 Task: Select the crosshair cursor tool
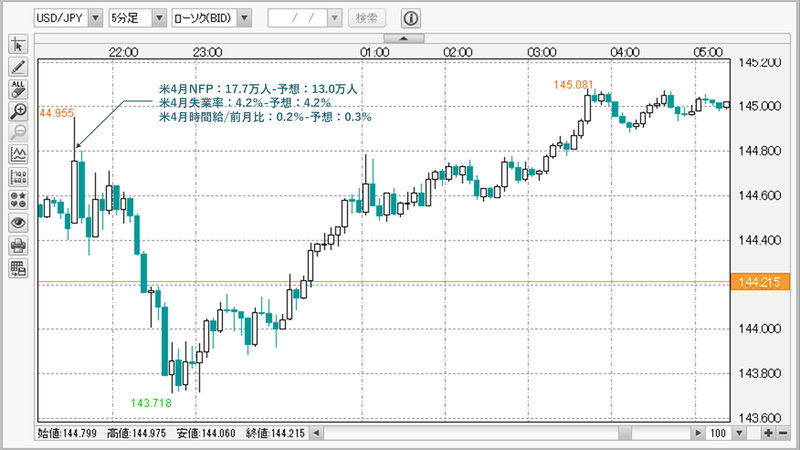18,44
